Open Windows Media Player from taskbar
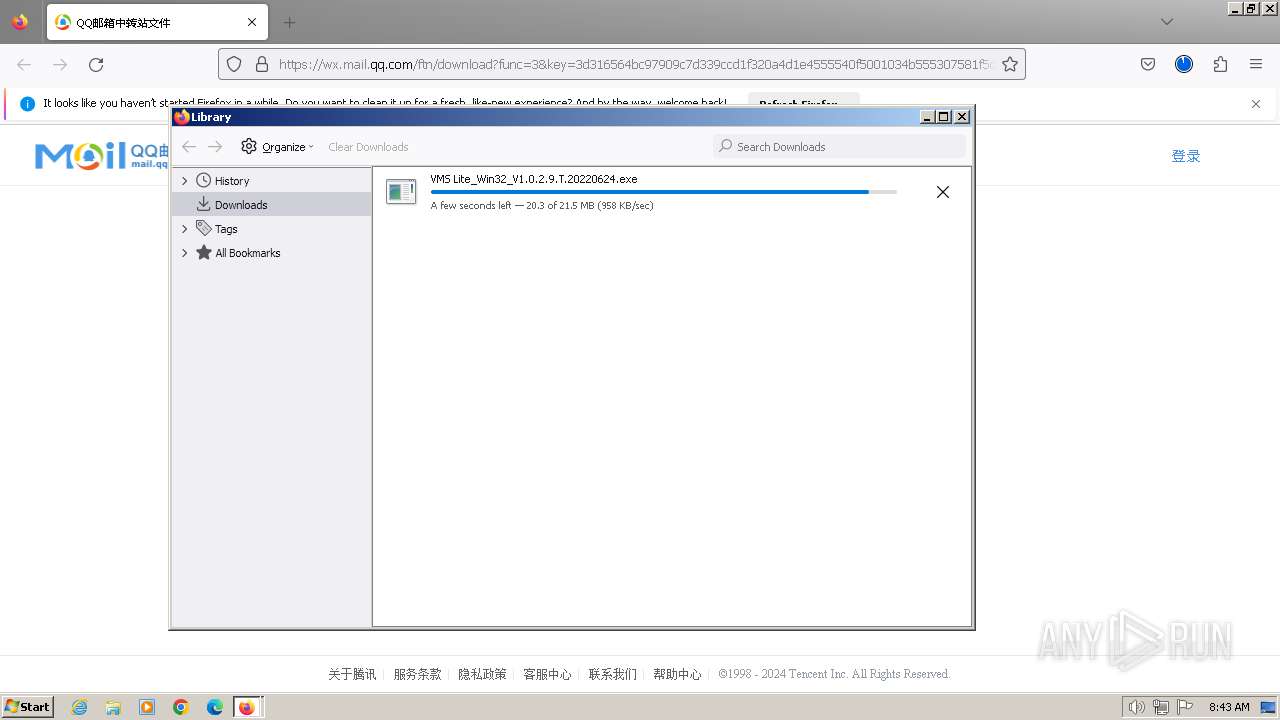The image size is (1280, 720). 147,707
